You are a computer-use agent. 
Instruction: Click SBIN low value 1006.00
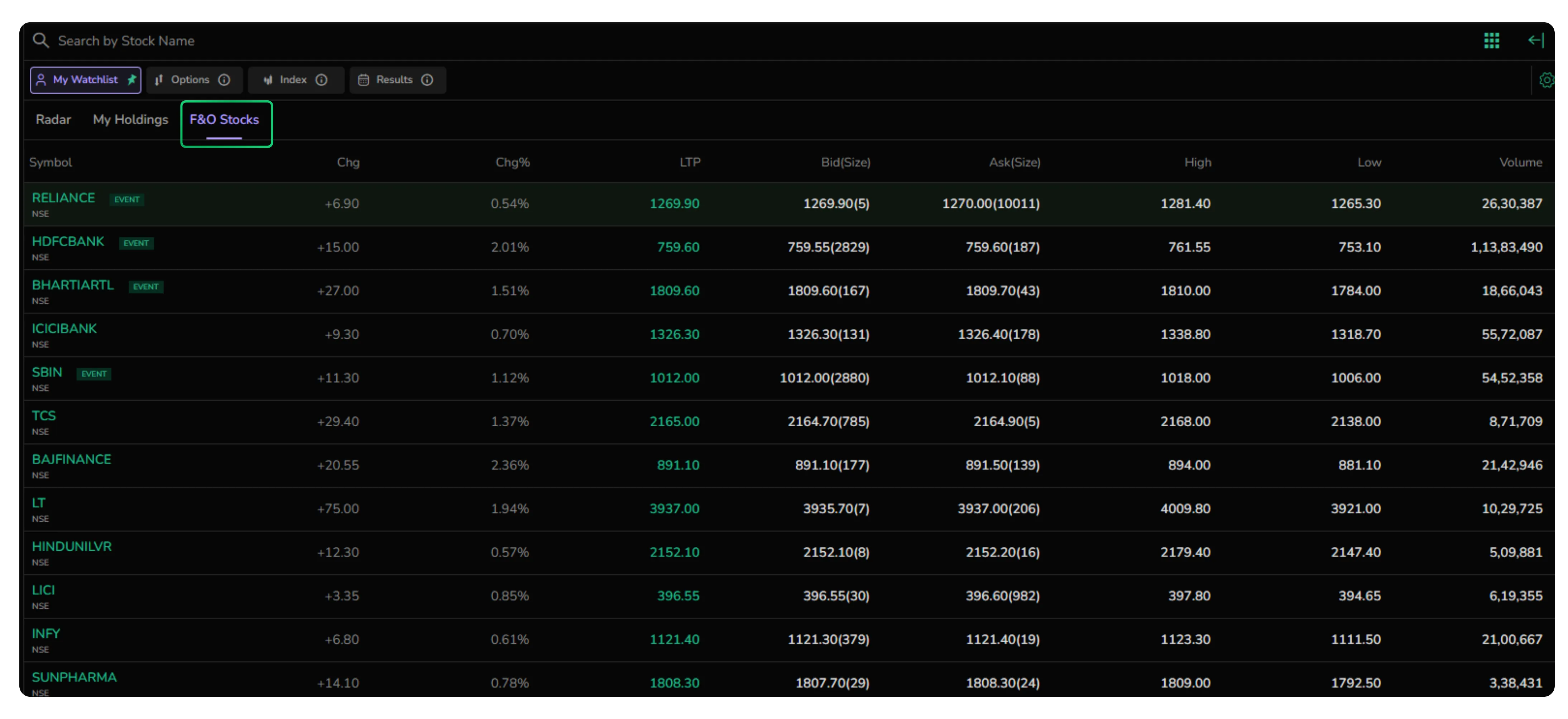click(x=1356, y=378)
